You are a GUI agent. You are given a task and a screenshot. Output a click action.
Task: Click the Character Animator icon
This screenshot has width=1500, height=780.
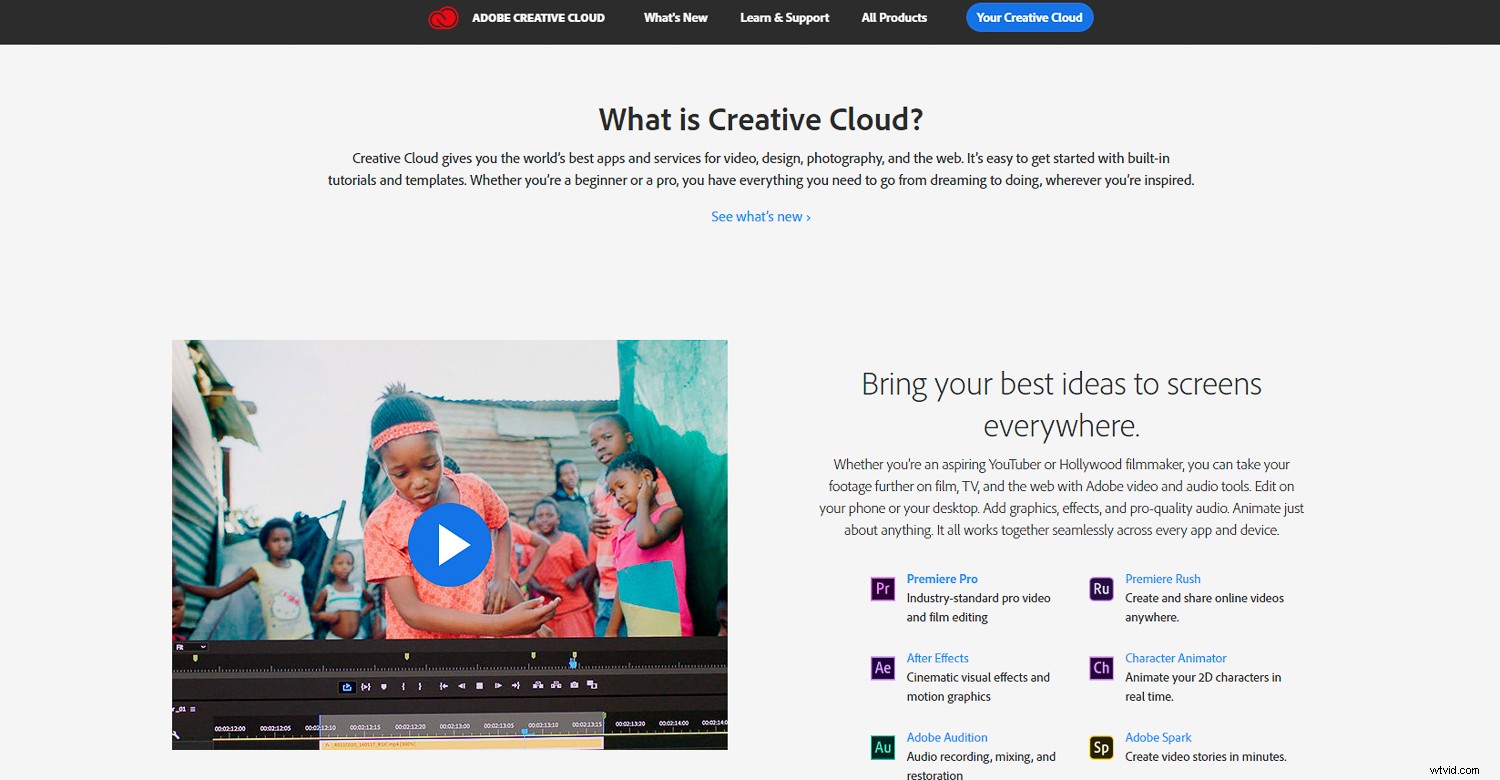pyautogui.click(x=1101, y=668)
